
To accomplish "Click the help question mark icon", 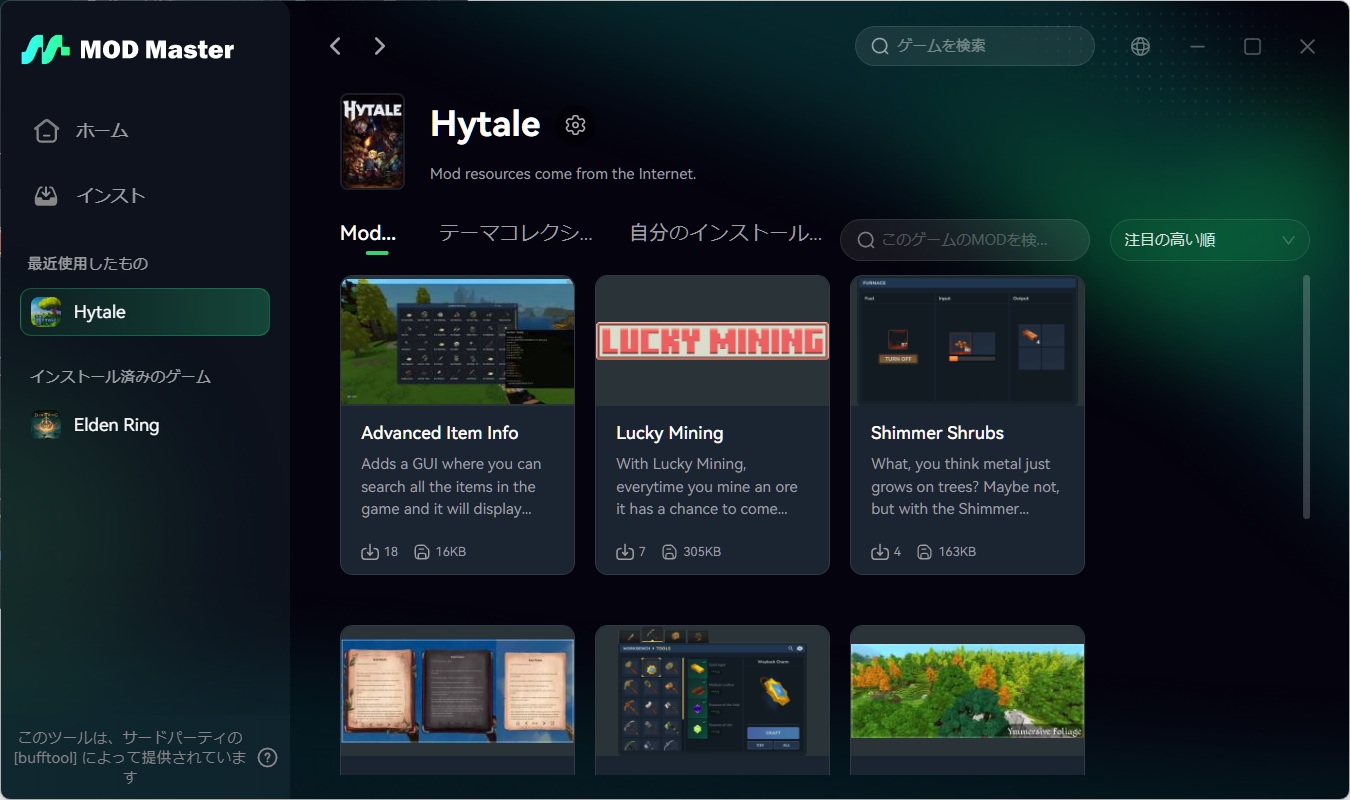I will (267, 757).
